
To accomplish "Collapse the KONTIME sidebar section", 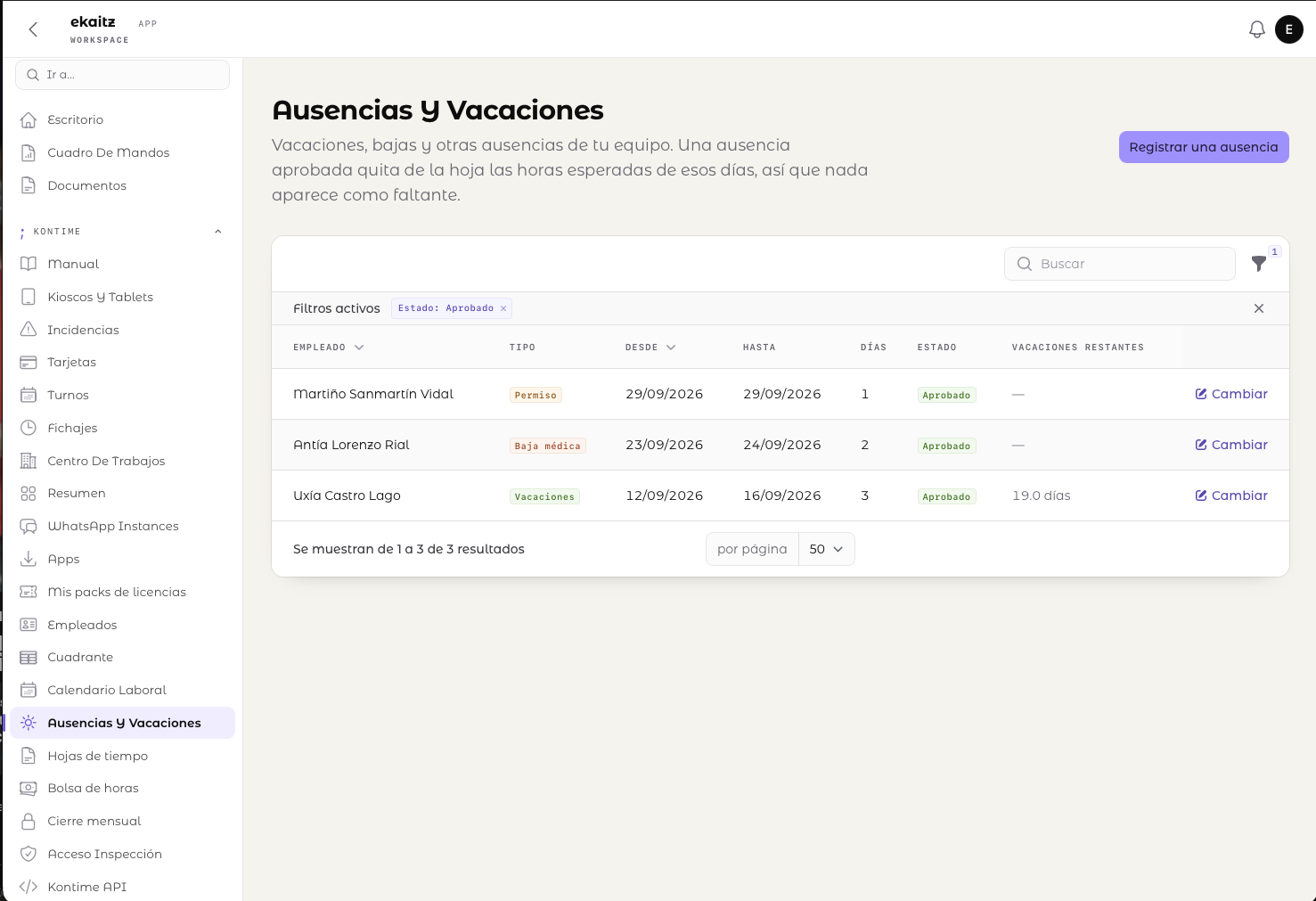I will point(218,232).
